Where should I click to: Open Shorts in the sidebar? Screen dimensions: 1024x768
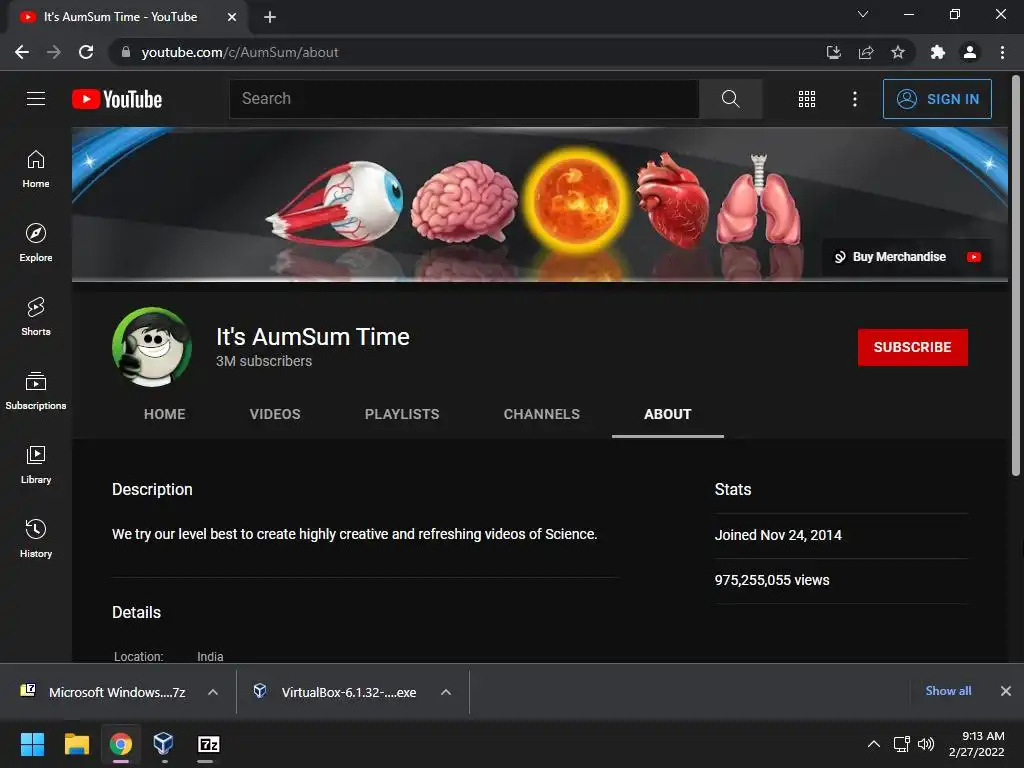[x=36, y=317]
